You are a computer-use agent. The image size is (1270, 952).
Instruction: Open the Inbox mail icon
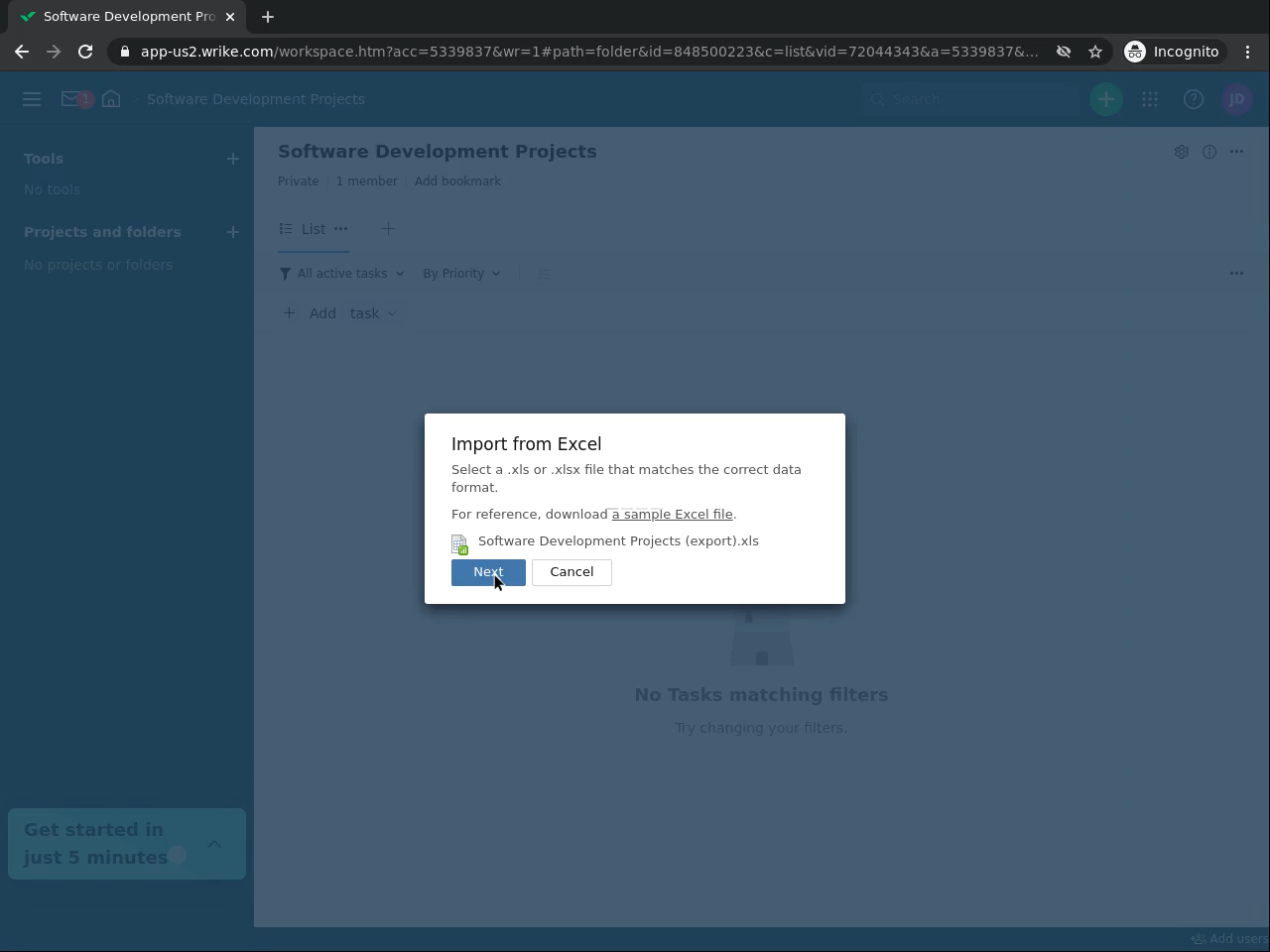pyautogui.click(x=70, y=99)
